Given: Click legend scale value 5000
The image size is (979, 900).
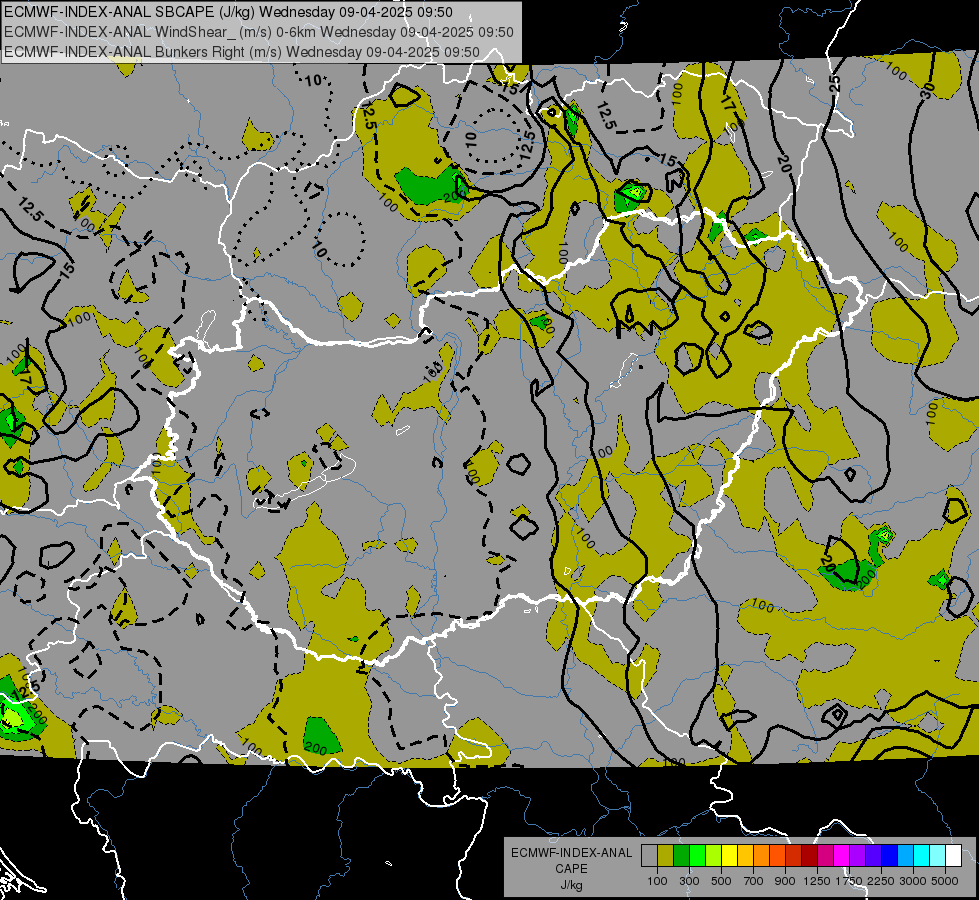Looking at the screenshot, I should pyautogui.click(x=945, y=881).
